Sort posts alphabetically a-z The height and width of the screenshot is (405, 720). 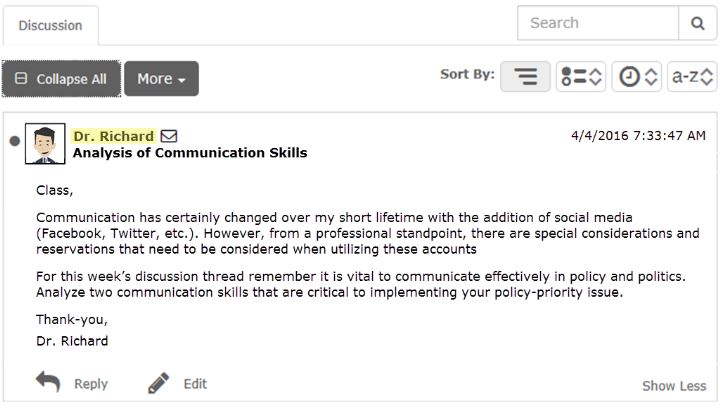(692, 76)
